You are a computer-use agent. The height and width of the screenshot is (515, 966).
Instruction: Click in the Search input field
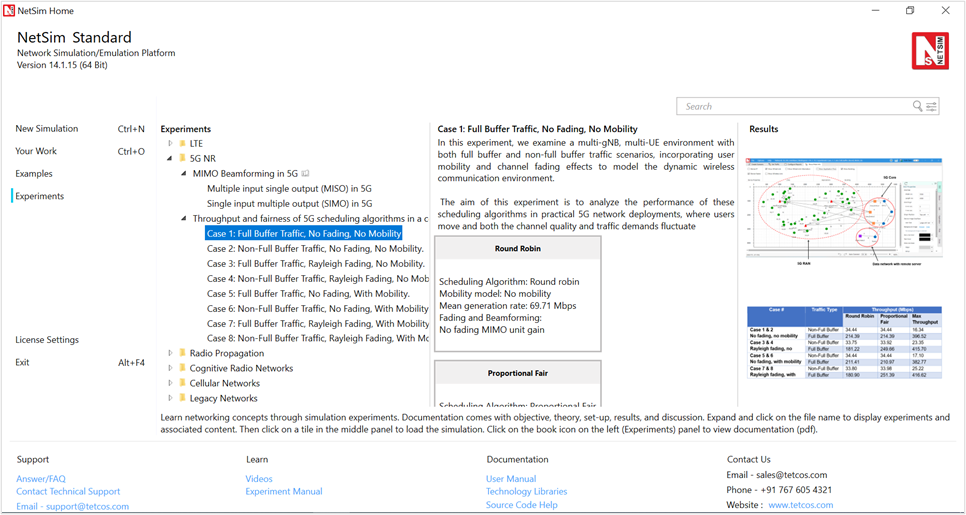[795, 106]
